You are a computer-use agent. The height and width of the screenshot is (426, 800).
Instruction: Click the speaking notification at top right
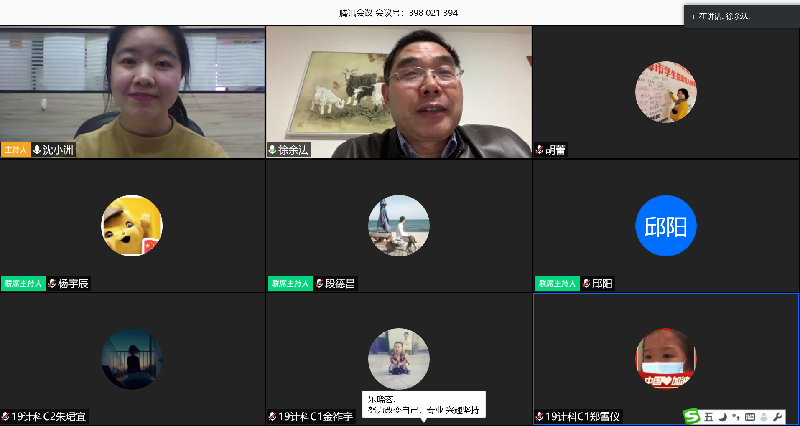tap(740, 16)
